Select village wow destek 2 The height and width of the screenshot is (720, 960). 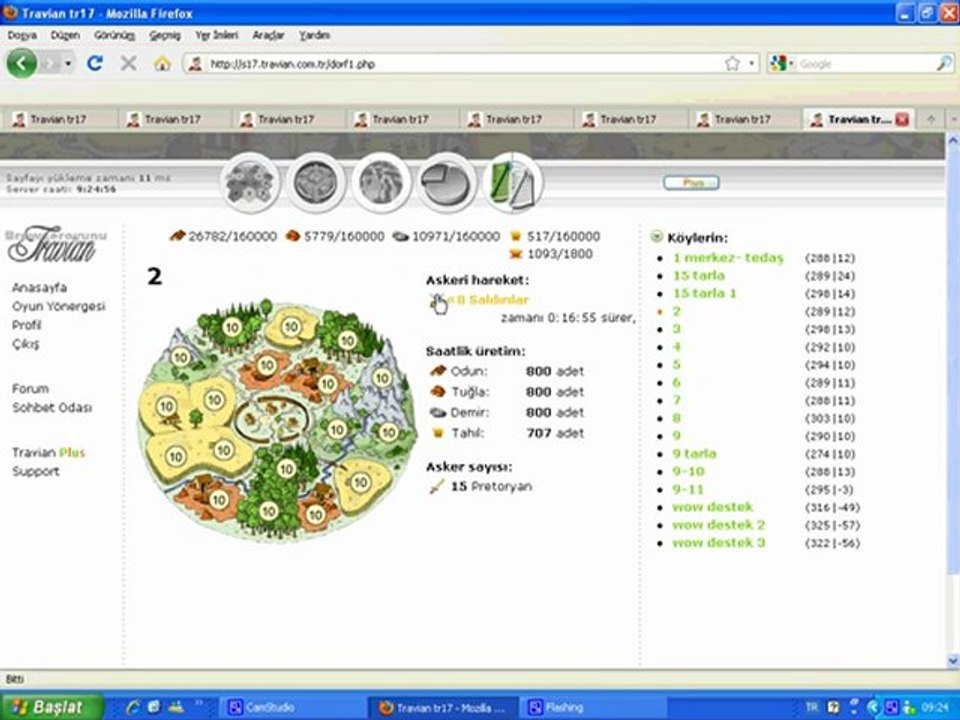[719, 525]
